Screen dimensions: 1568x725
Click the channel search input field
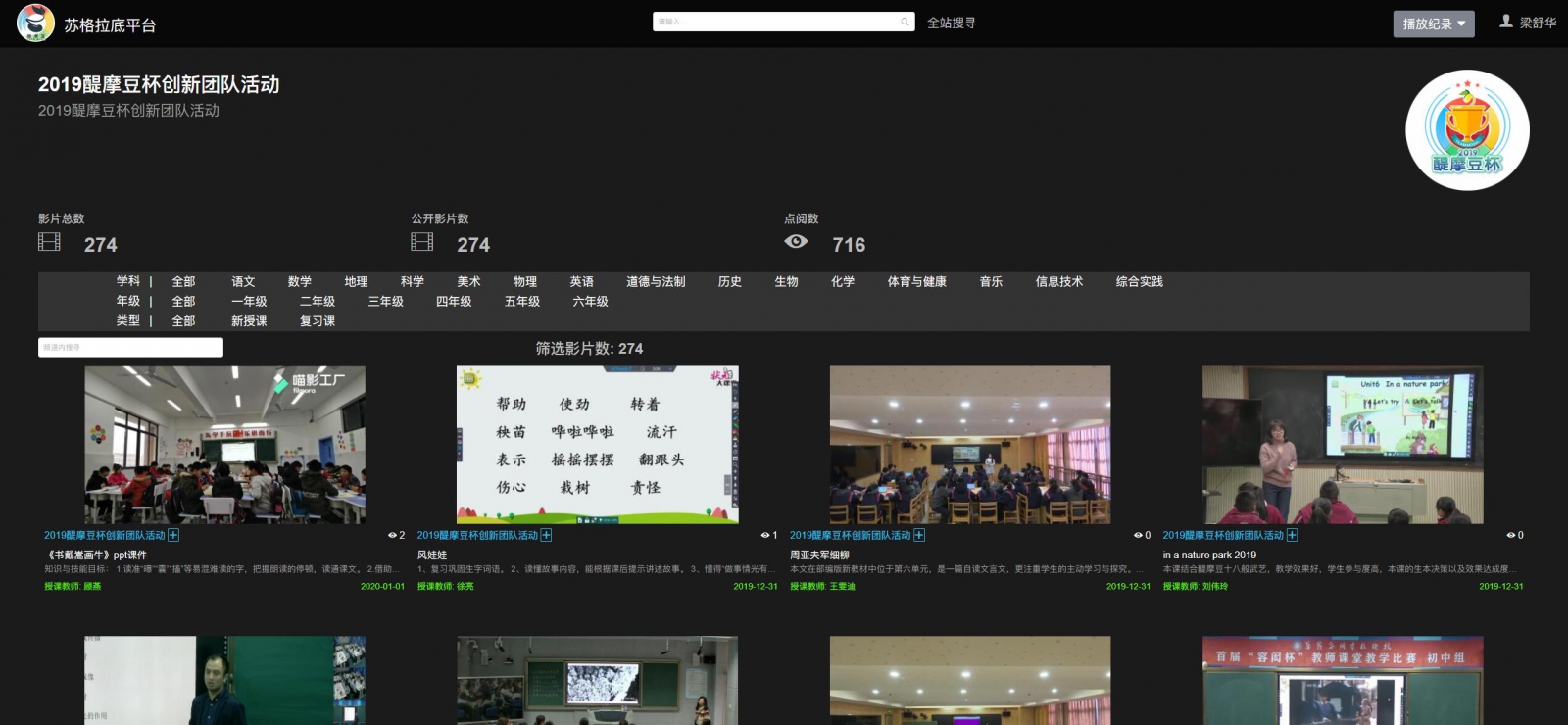[130, 348]
